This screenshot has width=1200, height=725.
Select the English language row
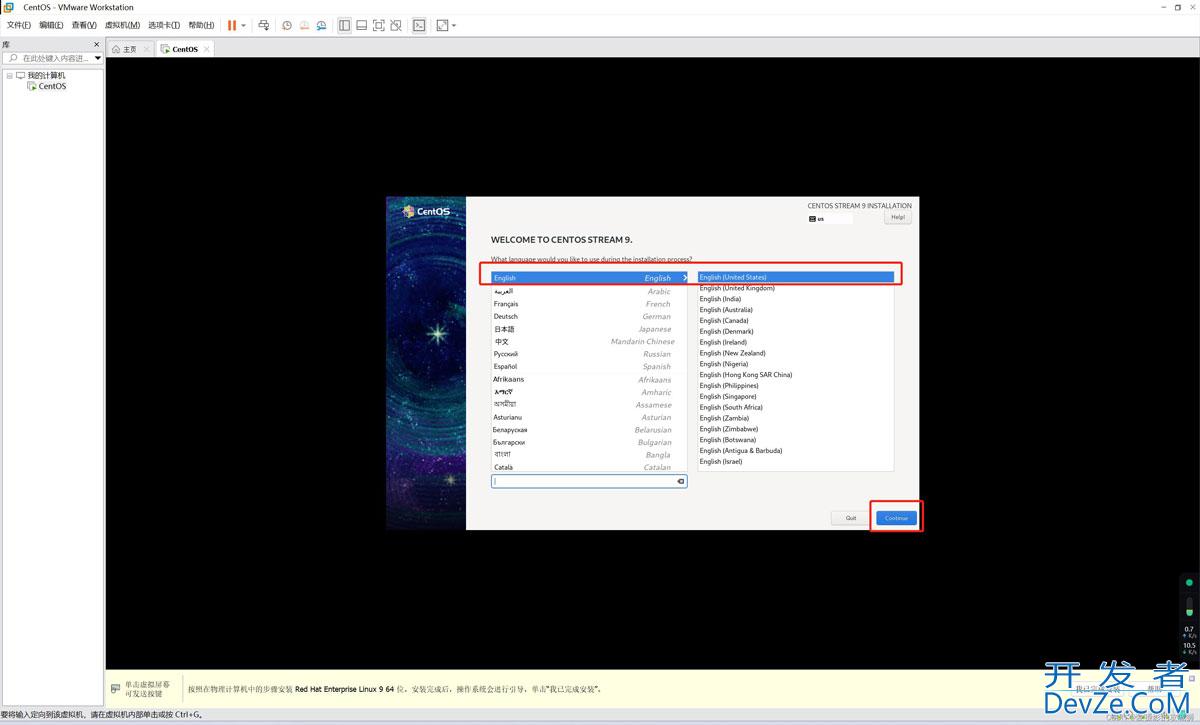tap(591, 278)
